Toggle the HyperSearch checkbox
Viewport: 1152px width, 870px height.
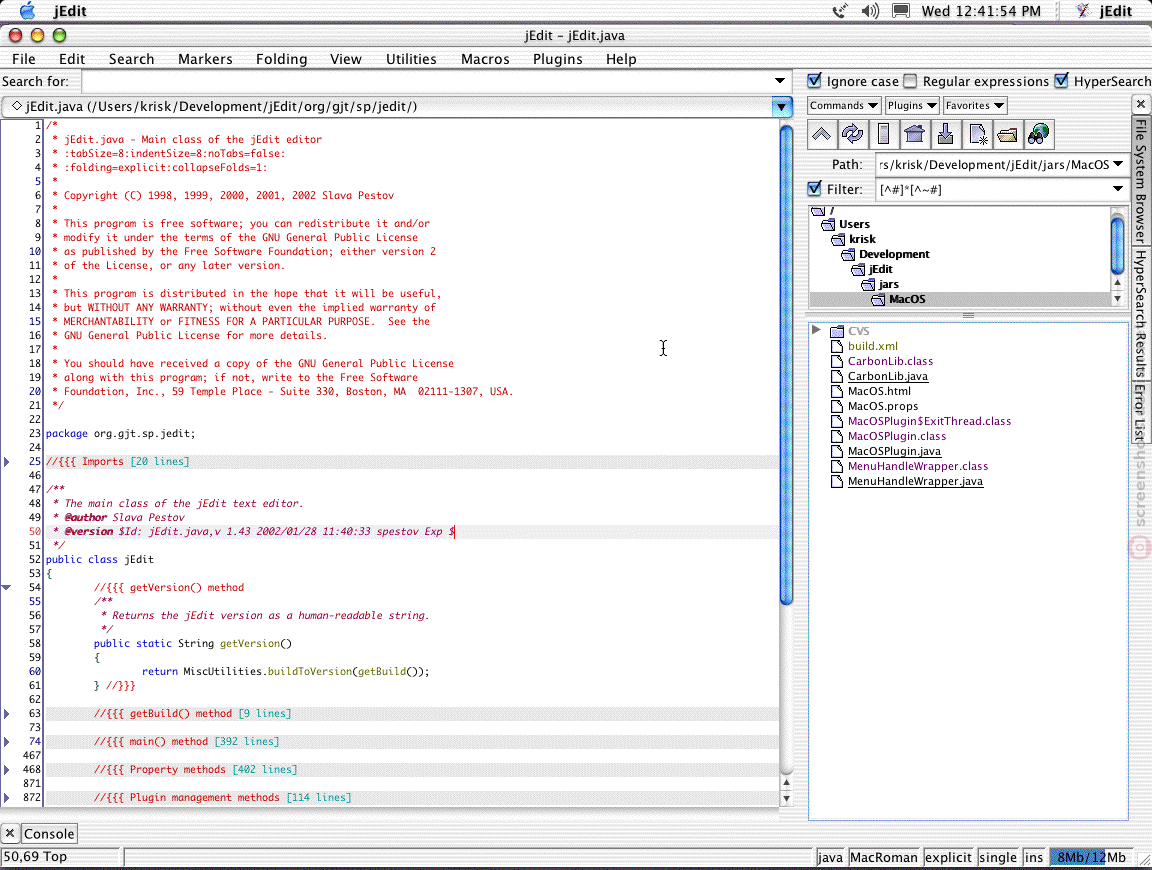(1061, 81)
